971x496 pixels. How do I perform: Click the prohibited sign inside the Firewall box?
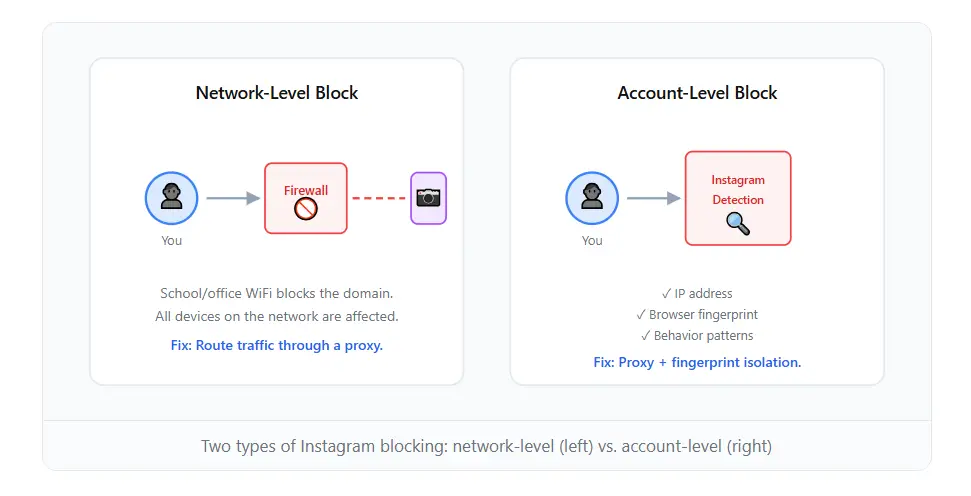pos(306,209)
